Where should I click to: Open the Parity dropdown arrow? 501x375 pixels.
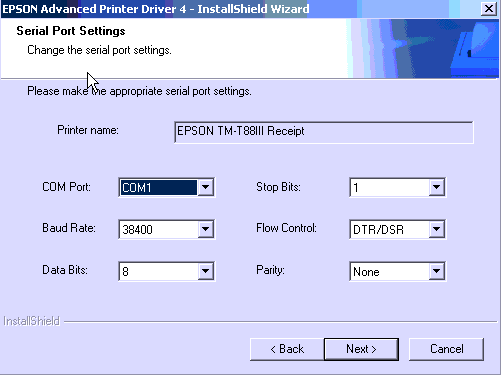(436, 271)
